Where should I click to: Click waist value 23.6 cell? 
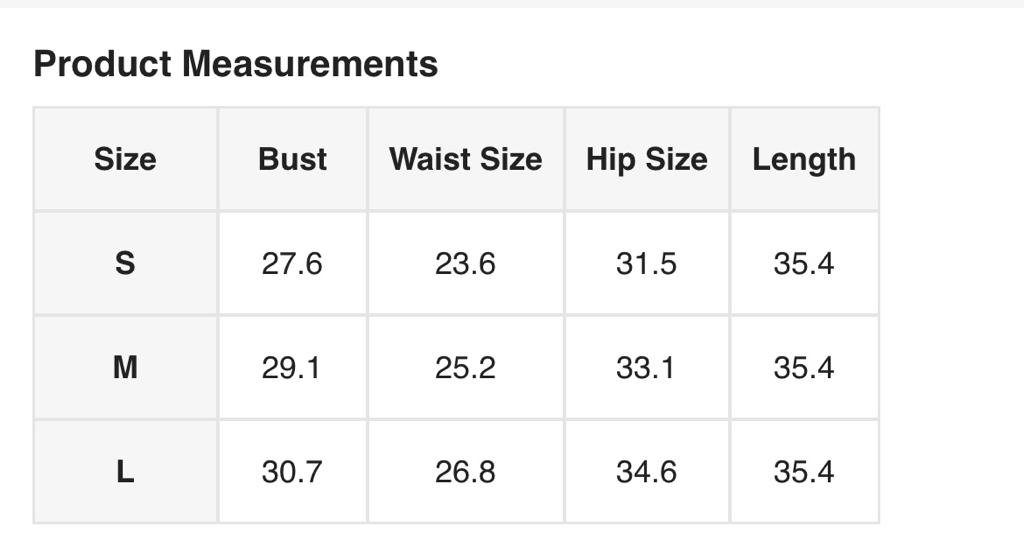[465, 264]
